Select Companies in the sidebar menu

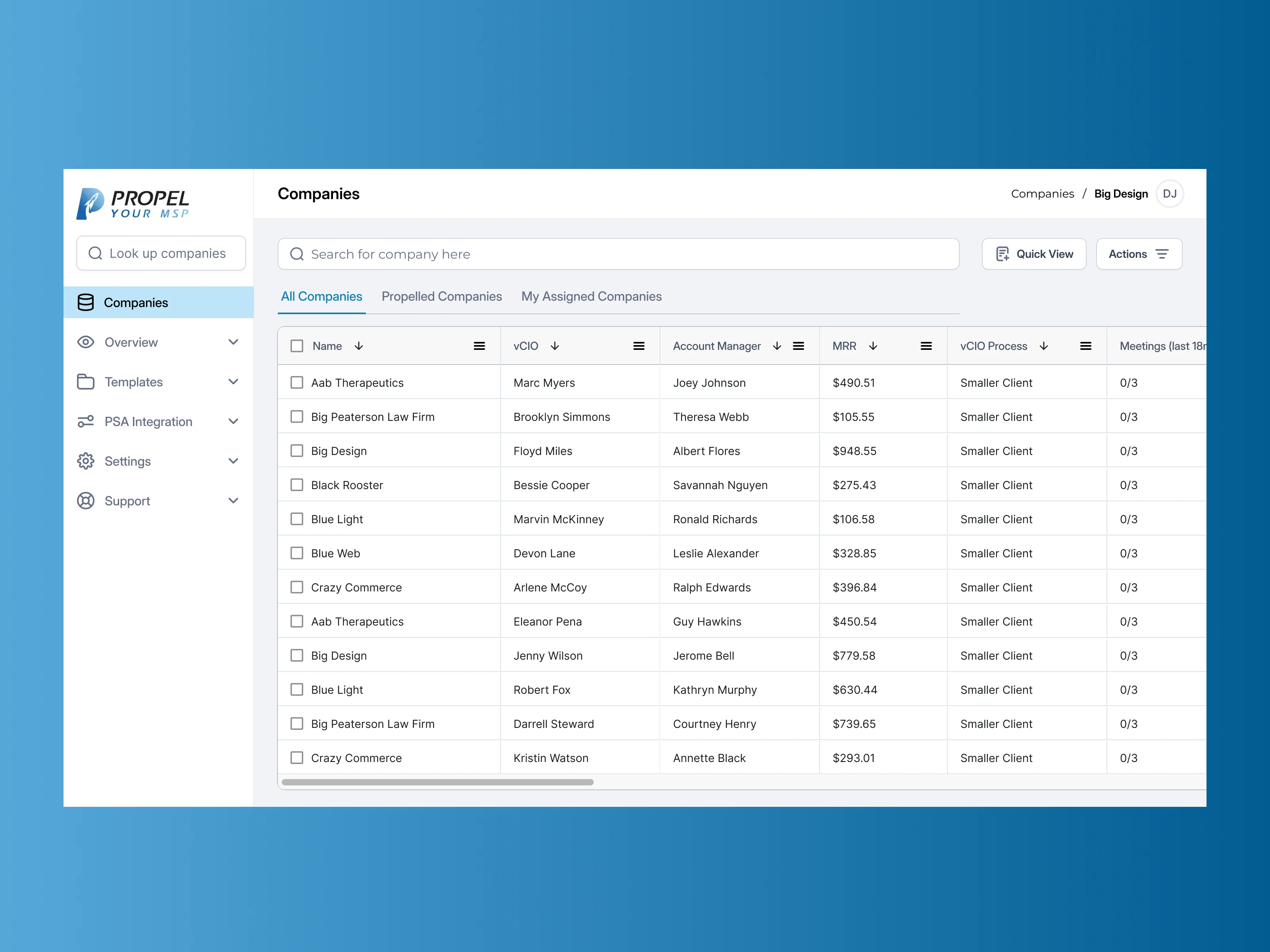point(158,302)
